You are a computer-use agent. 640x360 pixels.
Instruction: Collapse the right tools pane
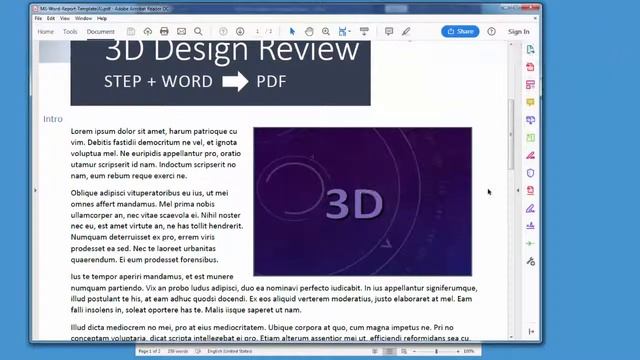531,331
